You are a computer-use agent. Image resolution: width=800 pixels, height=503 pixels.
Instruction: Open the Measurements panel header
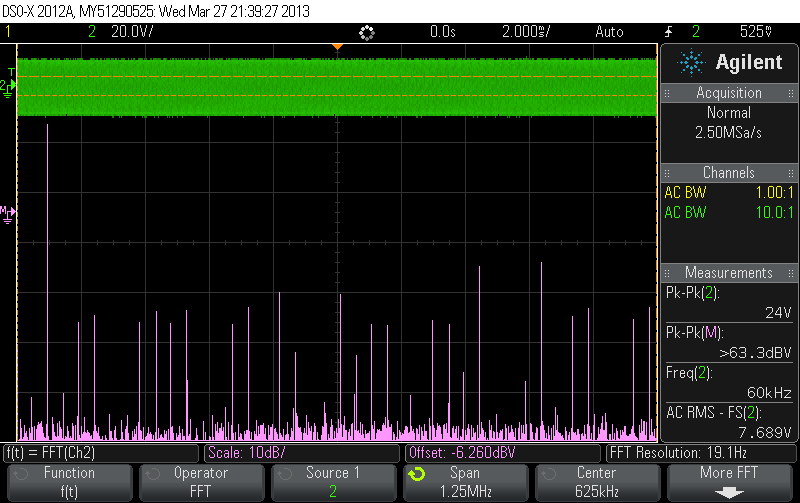point(729,273)
